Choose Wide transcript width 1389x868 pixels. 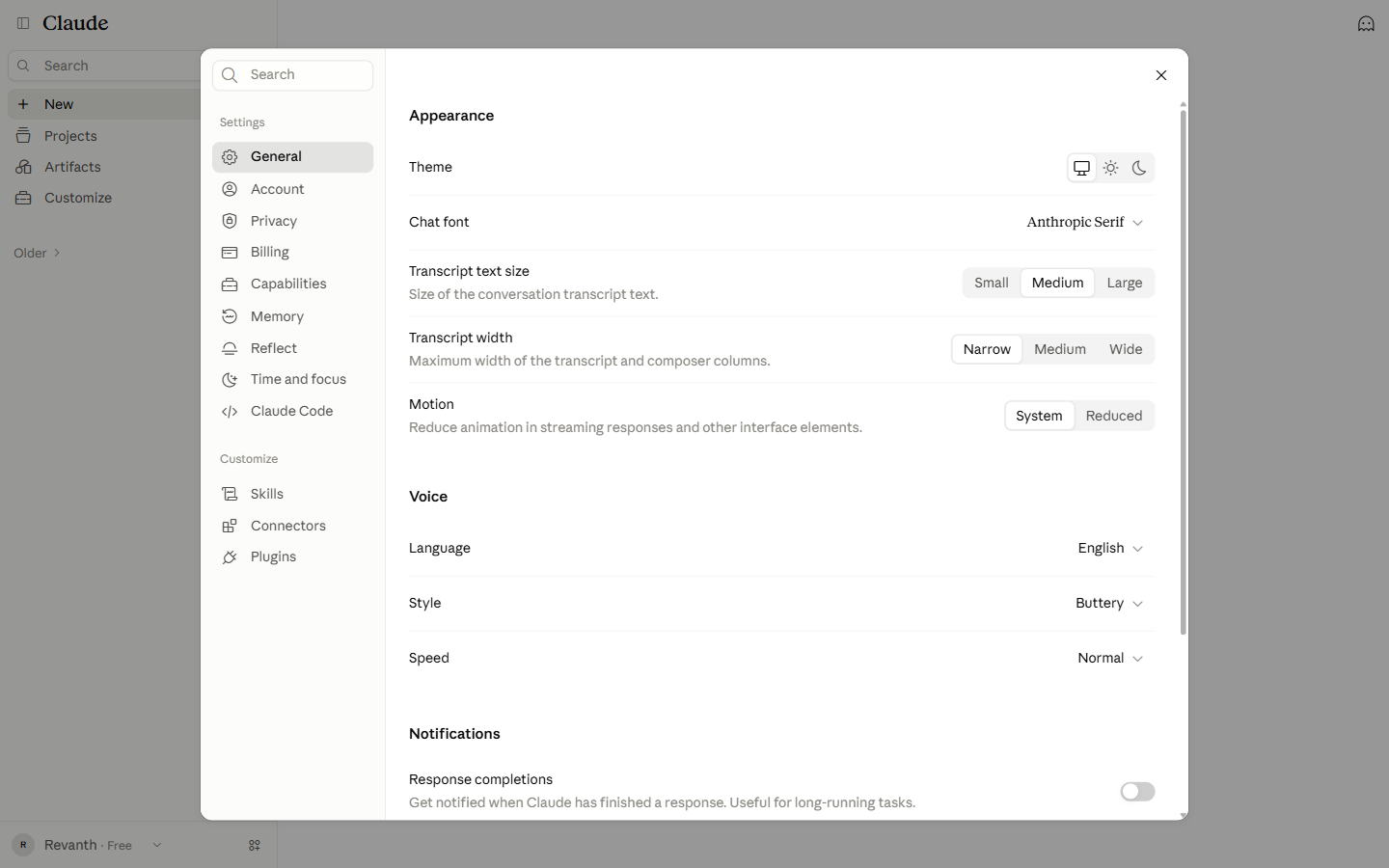click(x=1126, y=349)
